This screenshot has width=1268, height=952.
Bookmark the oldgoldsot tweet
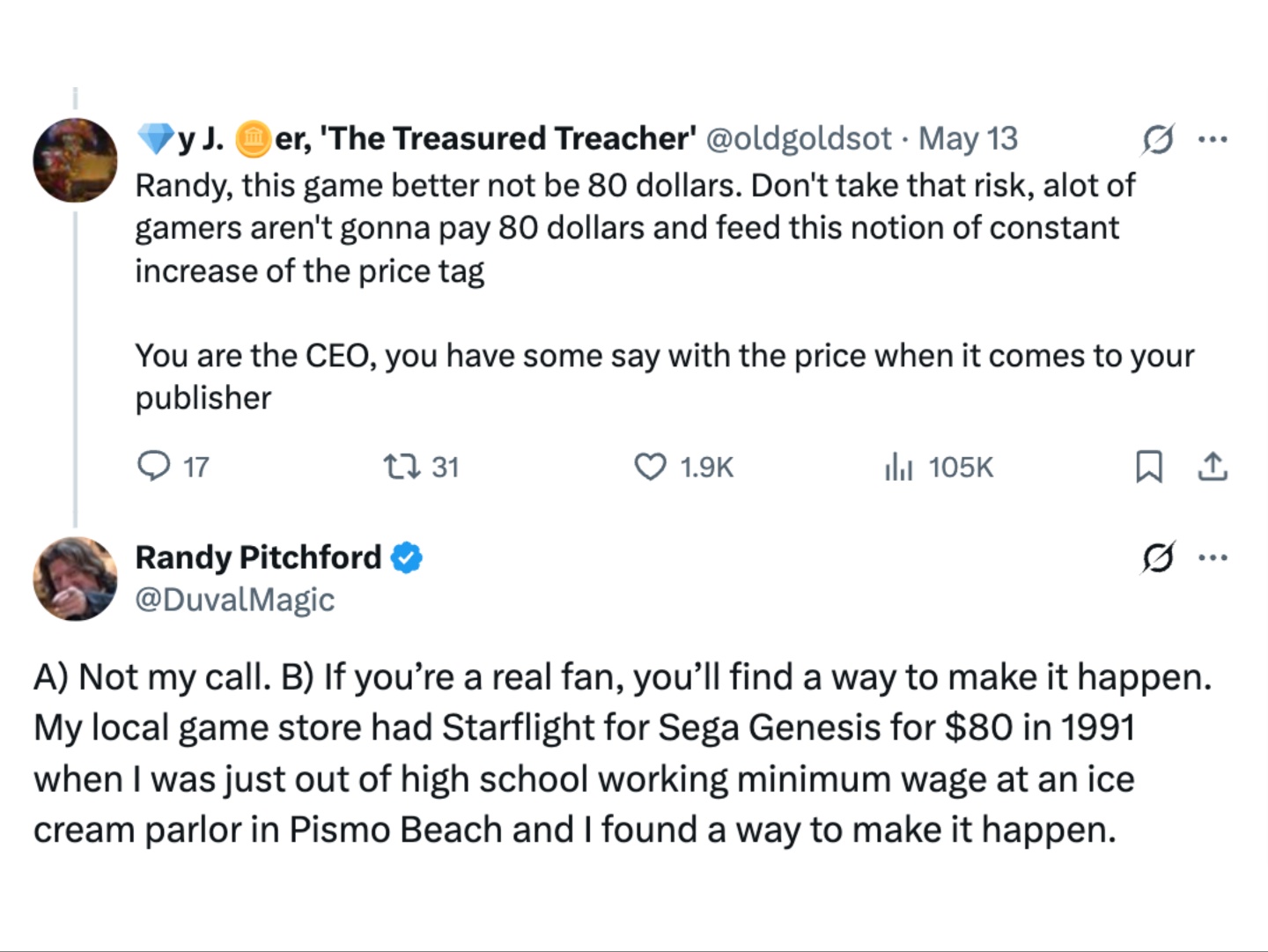[1148, 466]
